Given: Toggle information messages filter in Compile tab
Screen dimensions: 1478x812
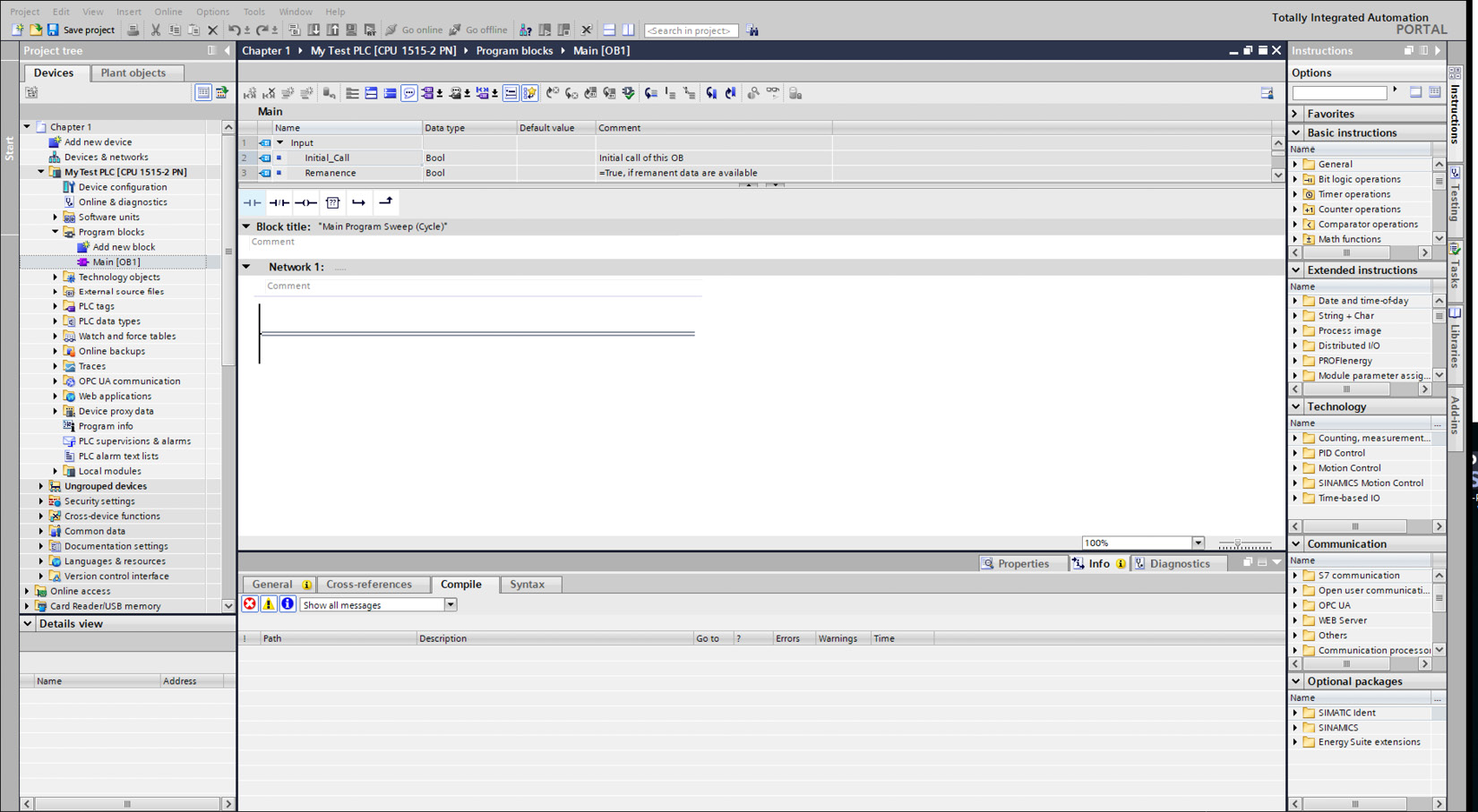Looking at the screenshot, I should tap(288, 604).
